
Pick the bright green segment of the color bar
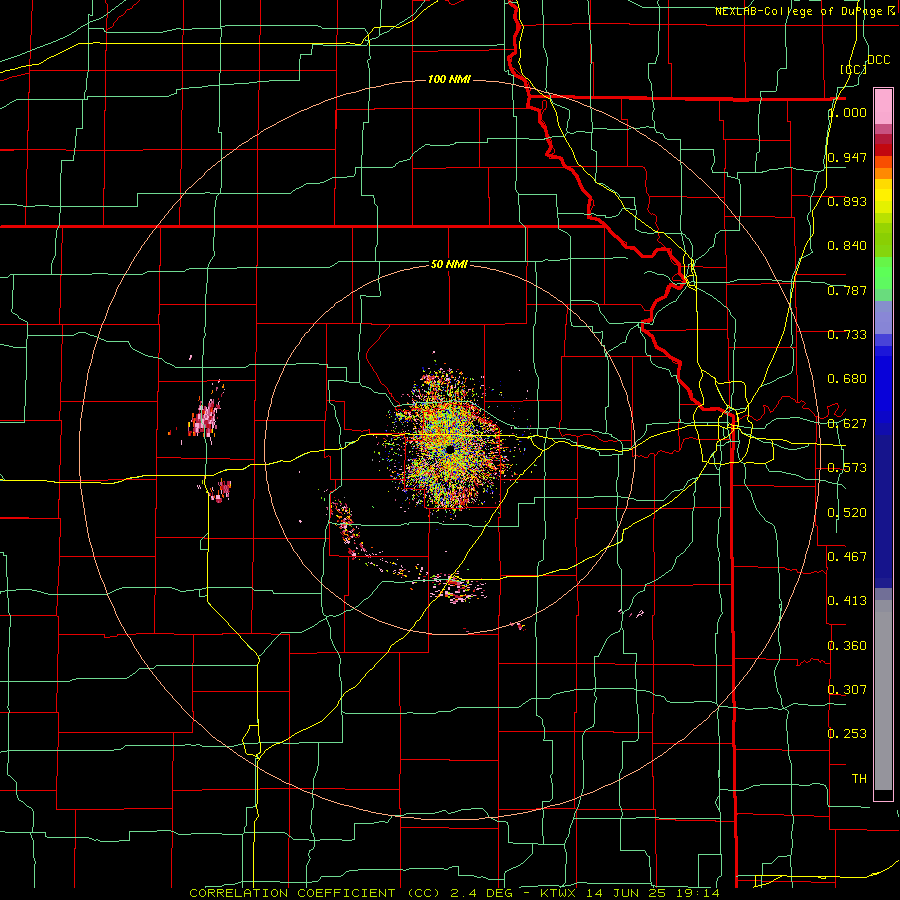click(883, 273)
